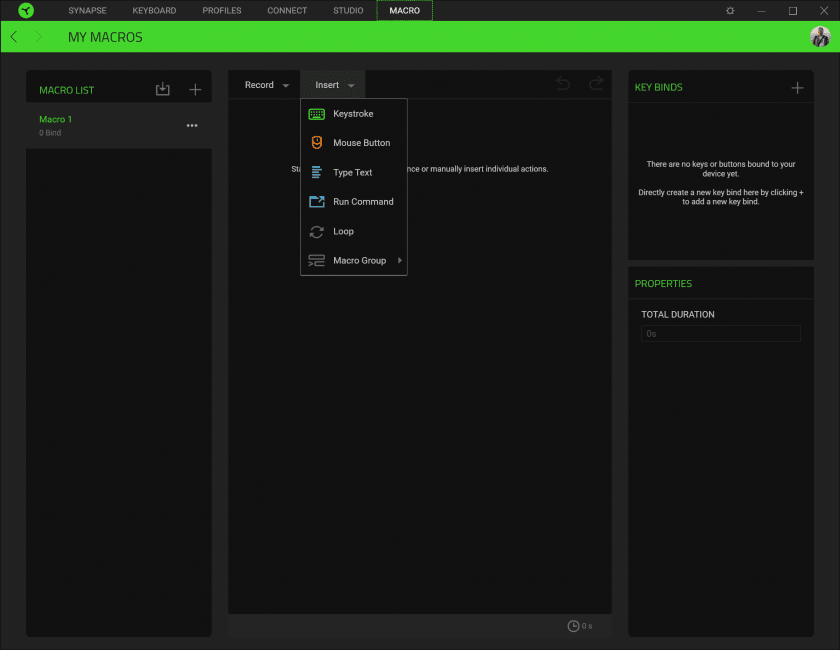Redo the last macro action
The height and width of the screenshot is (650, 840).
(596, 84)
